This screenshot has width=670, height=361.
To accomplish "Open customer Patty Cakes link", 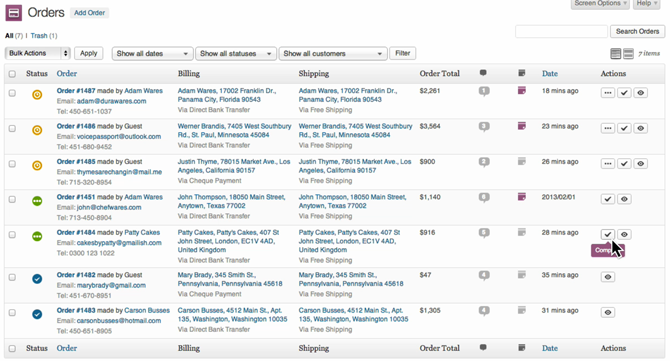I will coord(142,232).
